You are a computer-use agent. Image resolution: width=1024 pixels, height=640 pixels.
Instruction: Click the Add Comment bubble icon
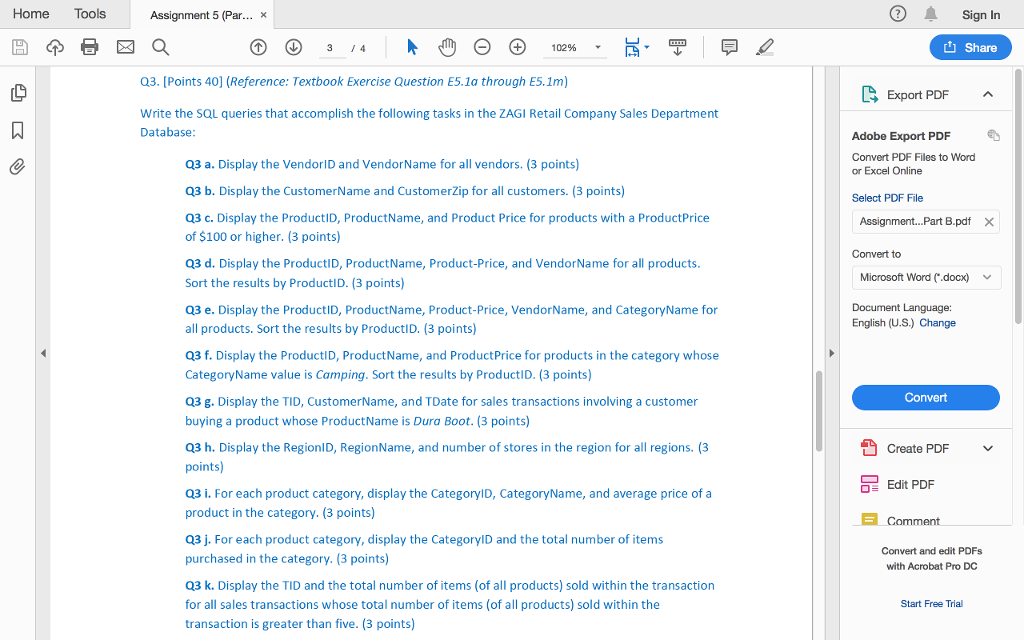[729, 47]
